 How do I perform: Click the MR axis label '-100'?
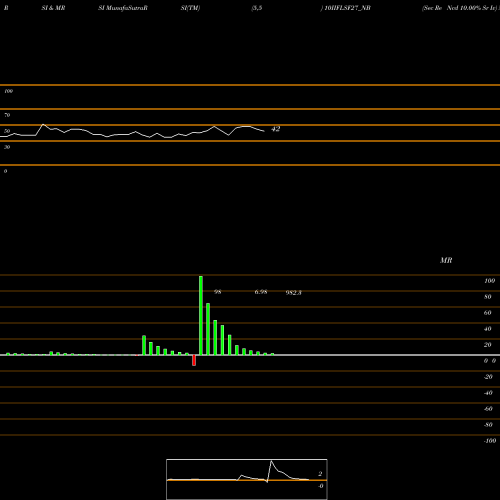490,441
